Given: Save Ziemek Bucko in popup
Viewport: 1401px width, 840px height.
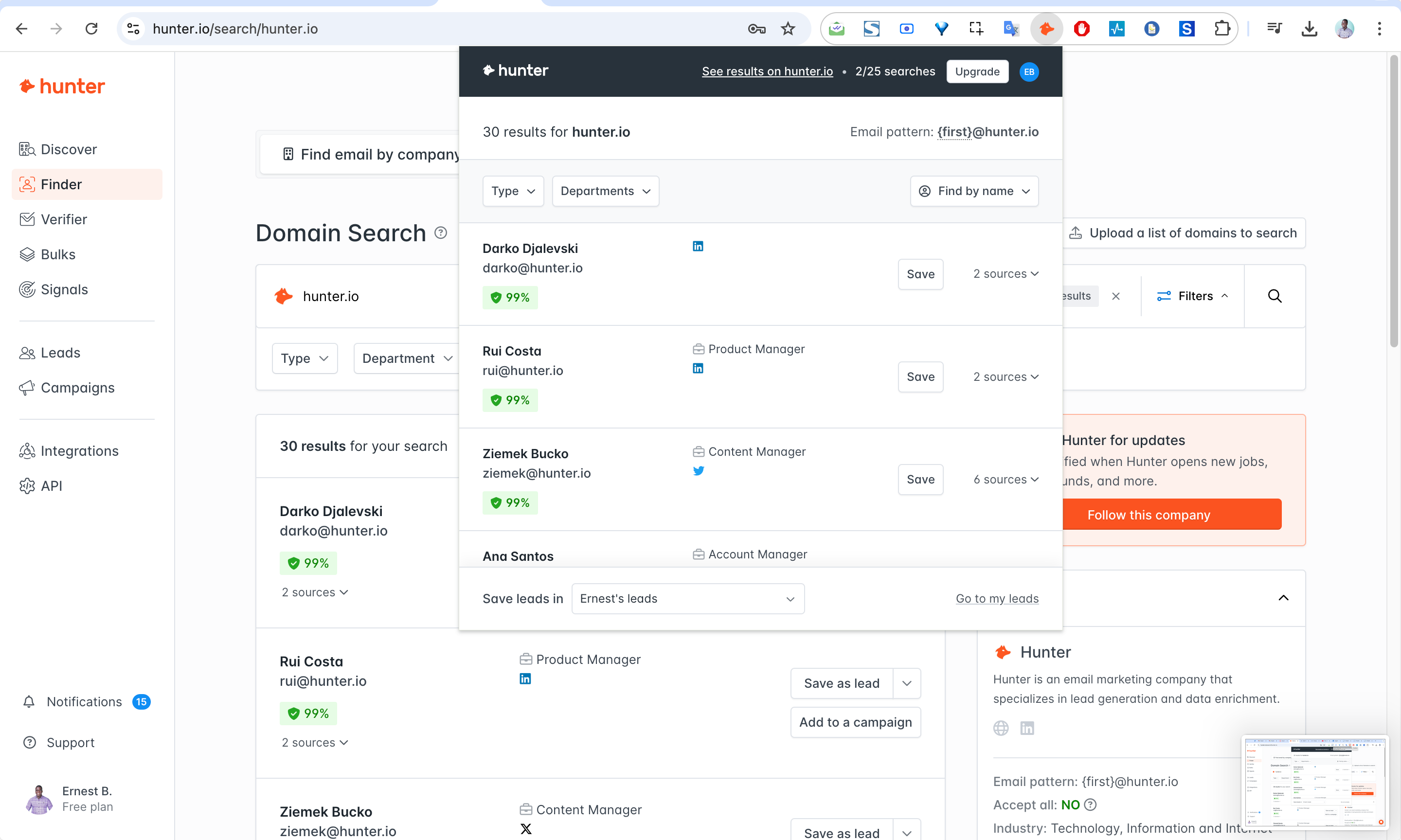Looking at the screenshot, I should (920, 480).
